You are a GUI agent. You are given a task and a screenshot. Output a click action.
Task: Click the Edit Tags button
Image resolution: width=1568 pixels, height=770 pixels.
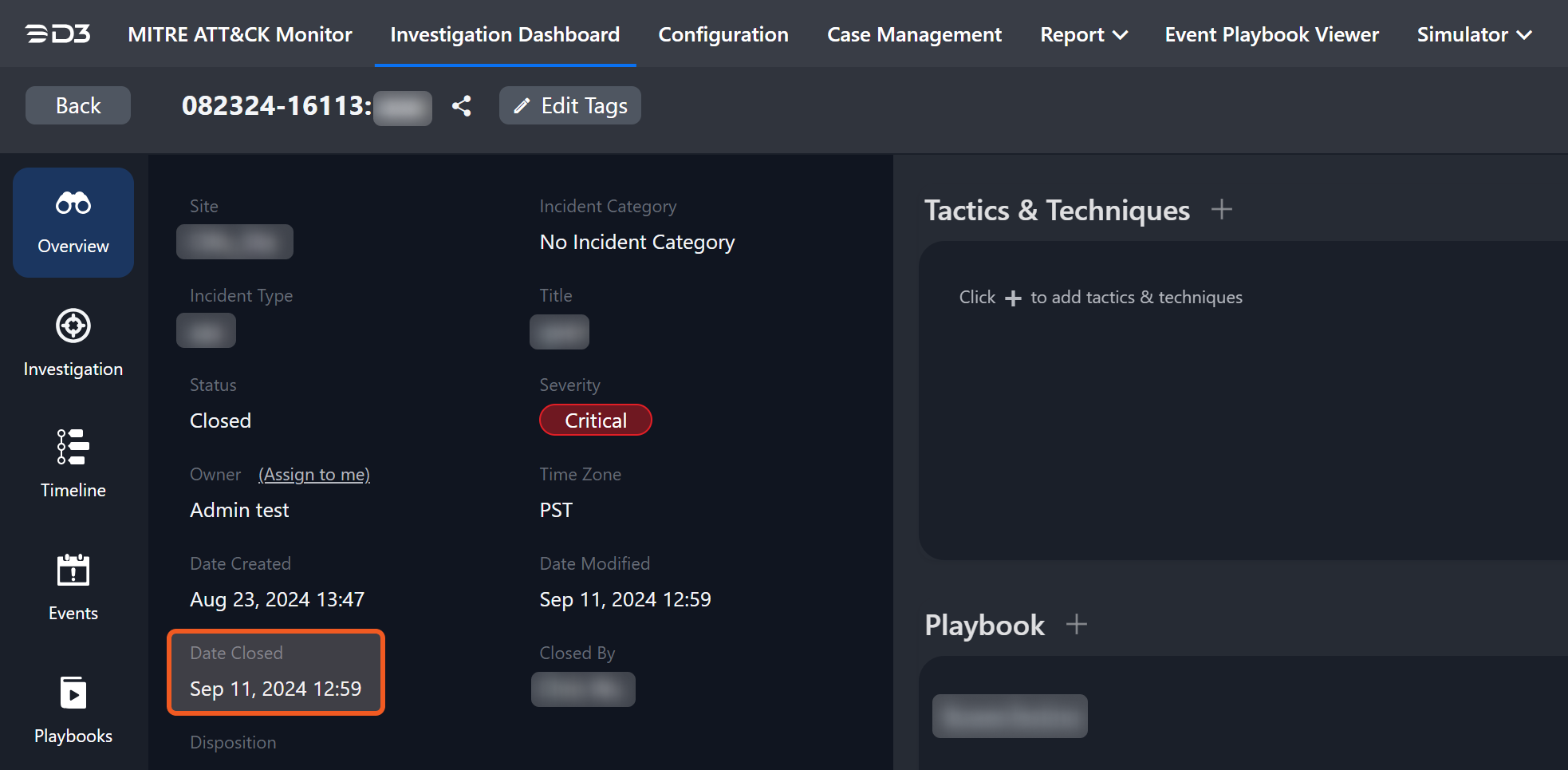click(x=570, y=105)
